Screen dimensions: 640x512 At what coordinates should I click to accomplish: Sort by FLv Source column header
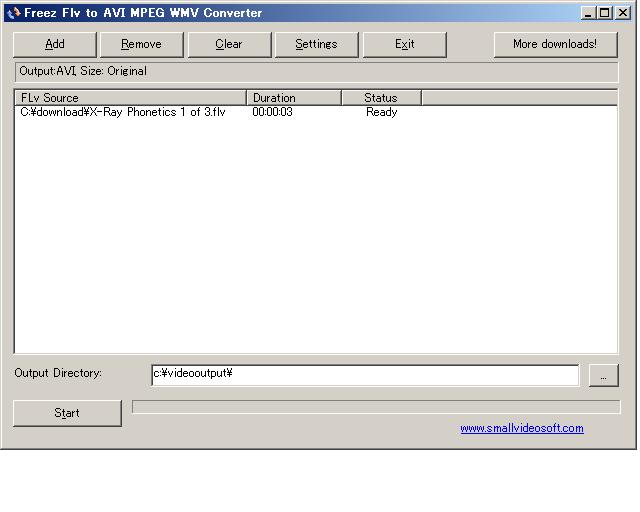click(x=131, y=98)
